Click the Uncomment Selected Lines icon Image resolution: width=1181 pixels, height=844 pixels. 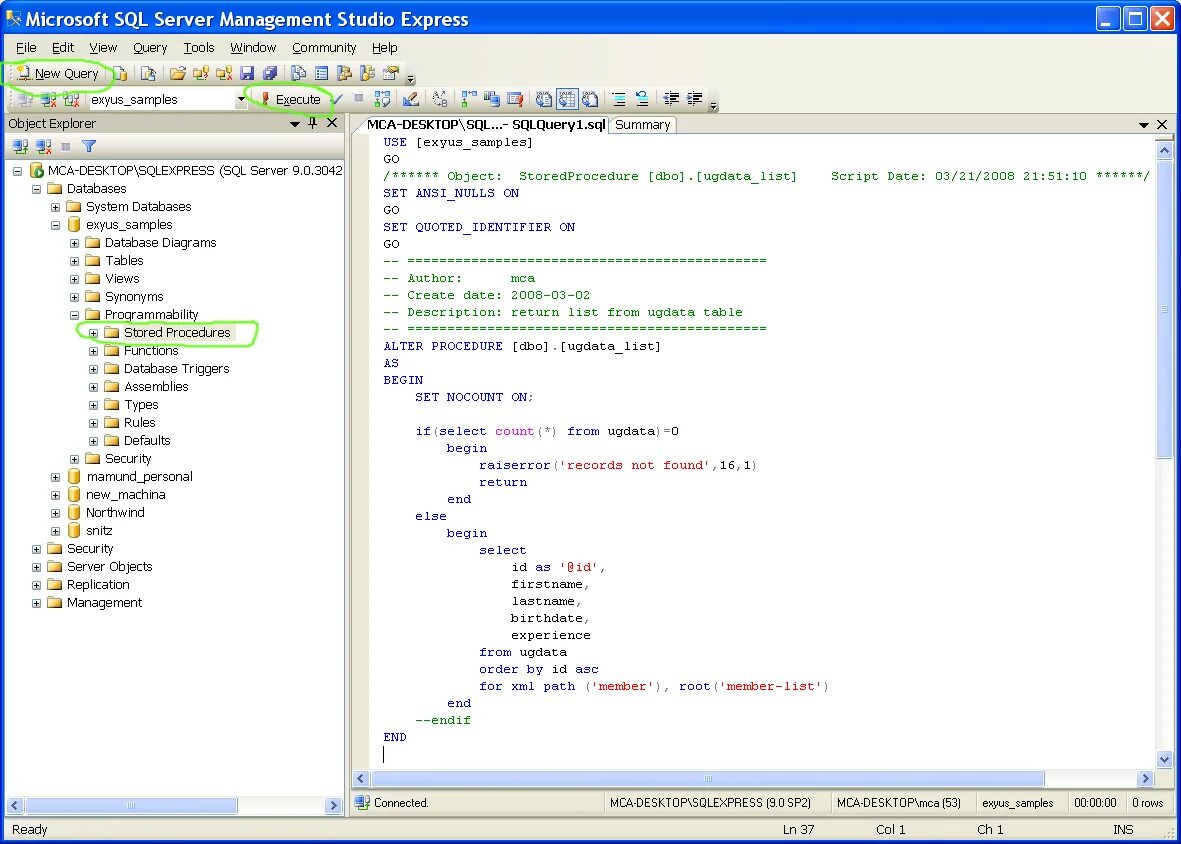[x=642, y=99]
